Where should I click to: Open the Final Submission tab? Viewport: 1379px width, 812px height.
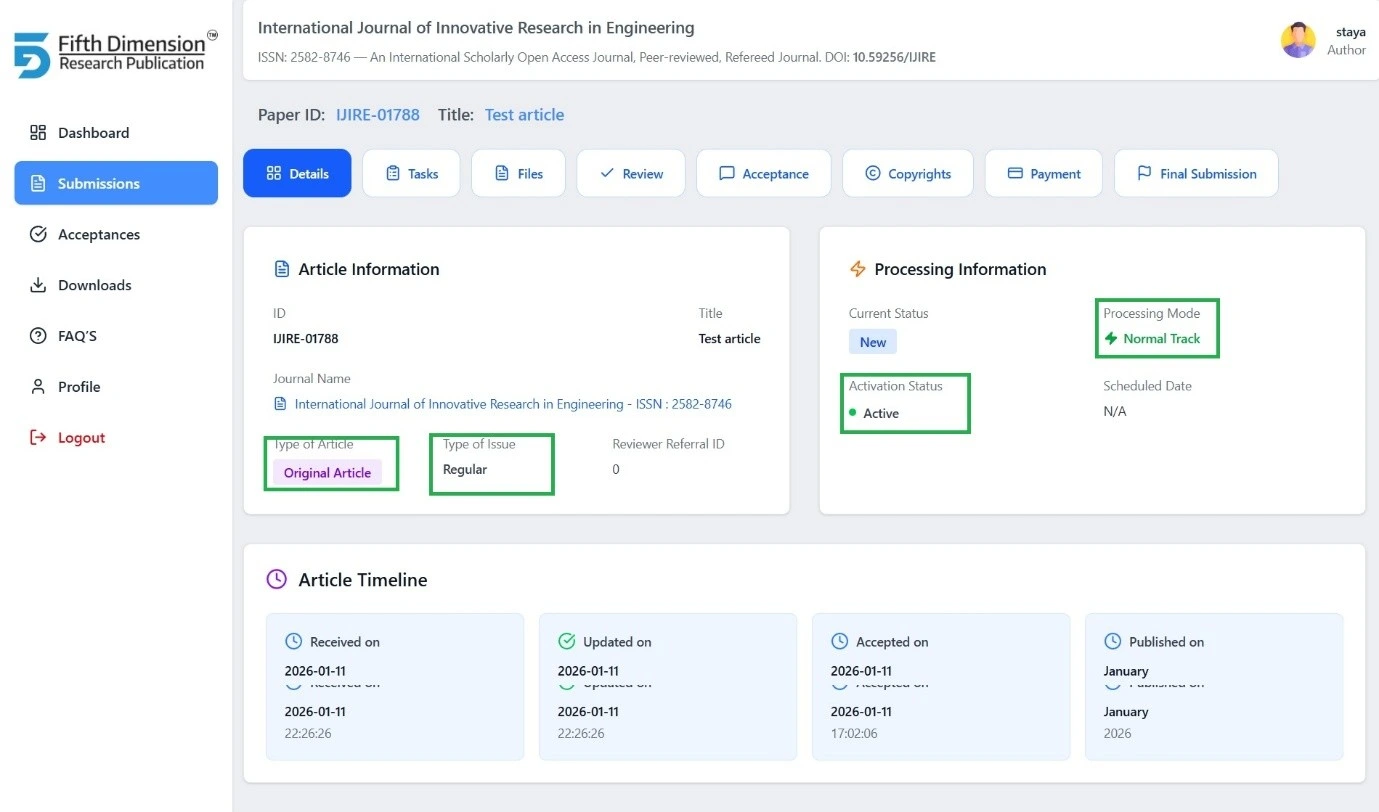1196,173
